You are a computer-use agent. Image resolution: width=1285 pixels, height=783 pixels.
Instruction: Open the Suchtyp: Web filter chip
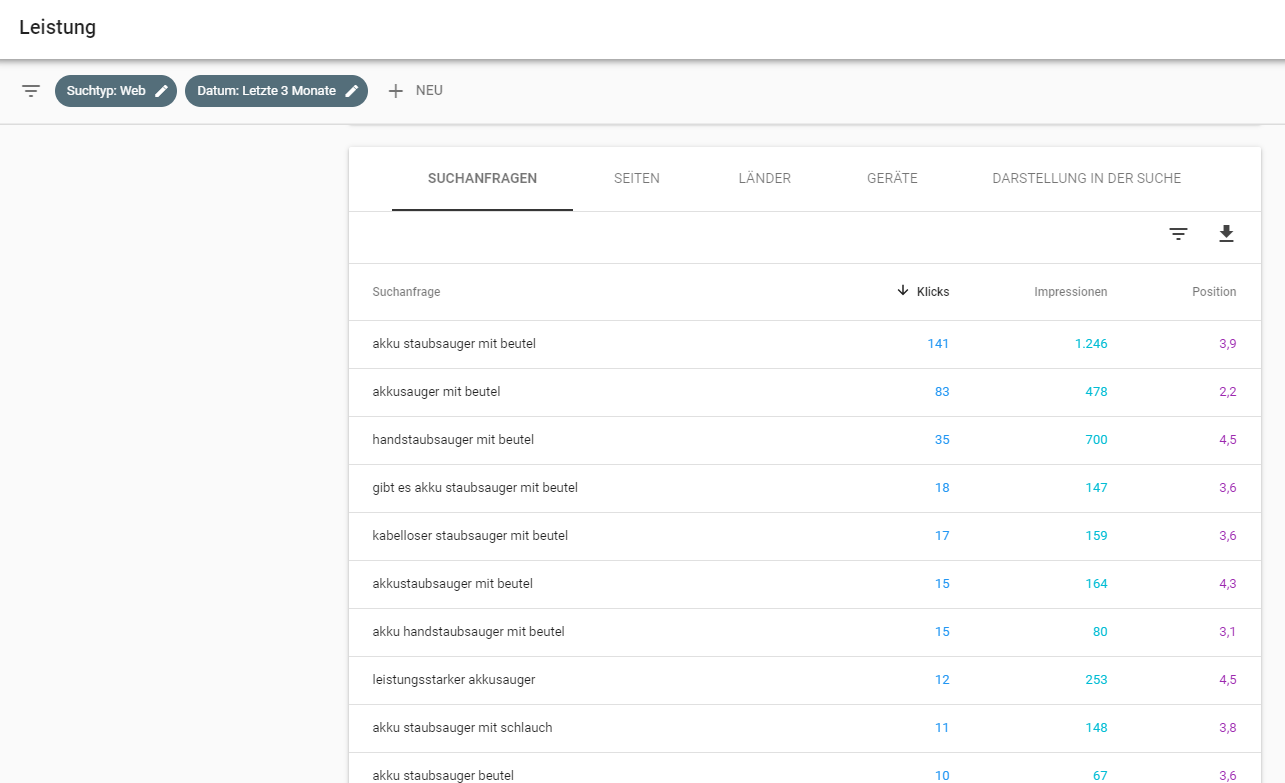pyautogui.click(x=106, y=91)
